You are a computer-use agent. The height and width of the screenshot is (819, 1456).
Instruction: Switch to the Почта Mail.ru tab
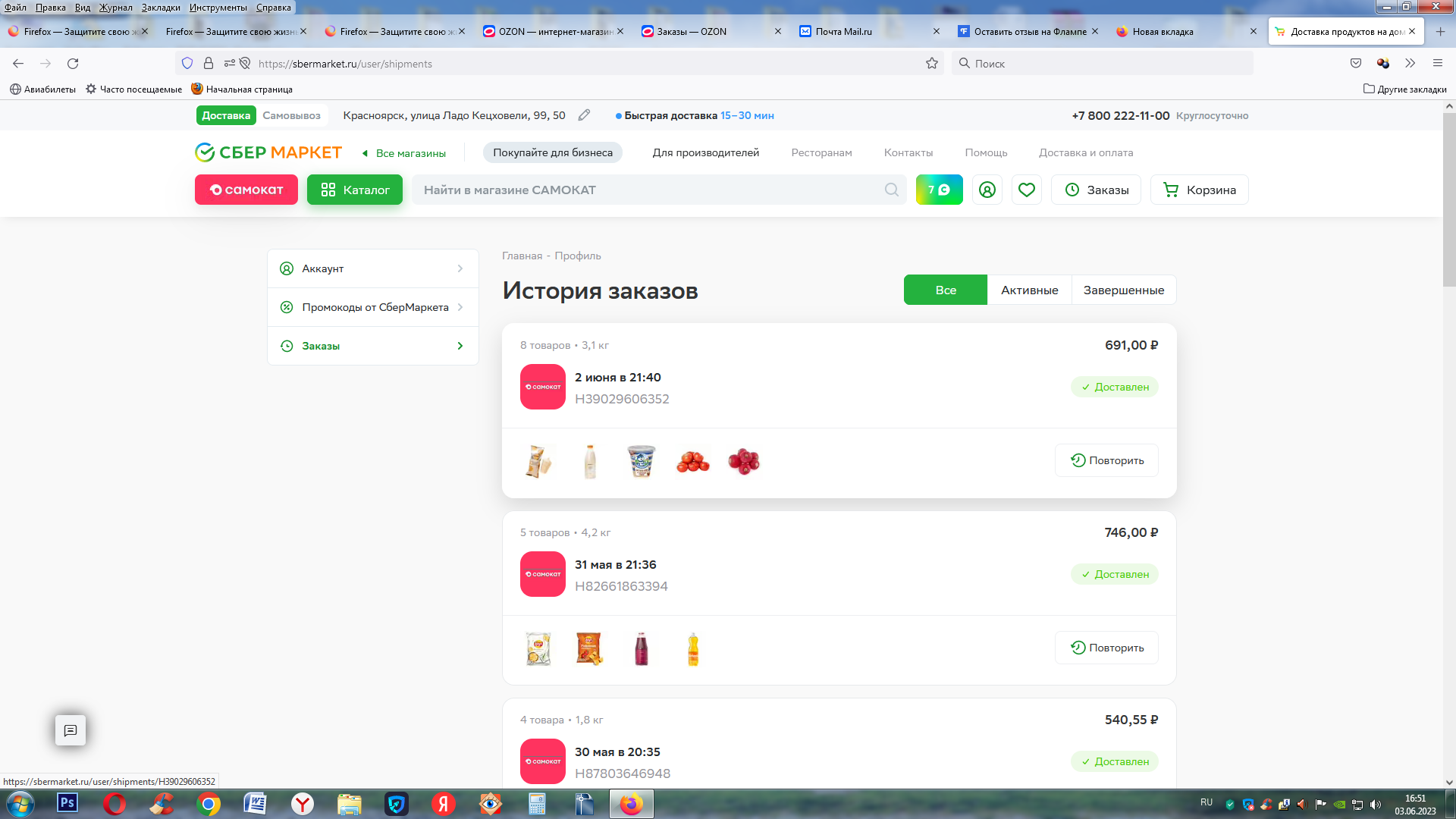click(843, 32)
